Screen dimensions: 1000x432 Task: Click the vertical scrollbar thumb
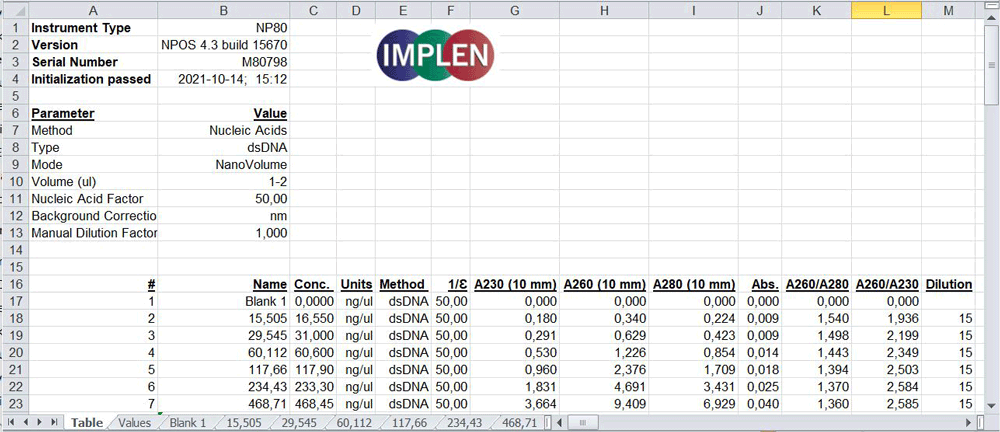pos(991,65)
